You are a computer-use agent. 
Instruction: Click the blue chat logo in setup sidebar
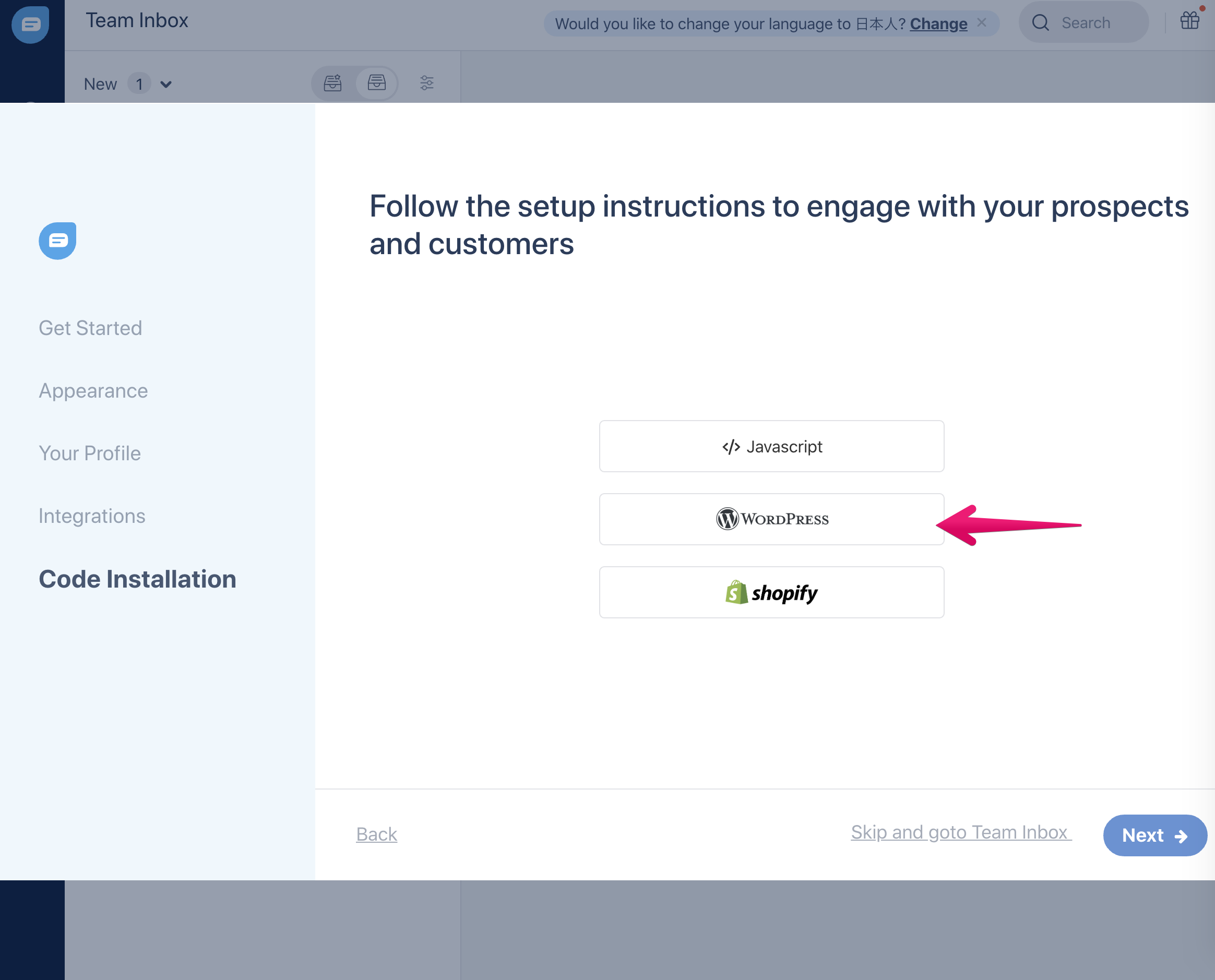[57, 241]
